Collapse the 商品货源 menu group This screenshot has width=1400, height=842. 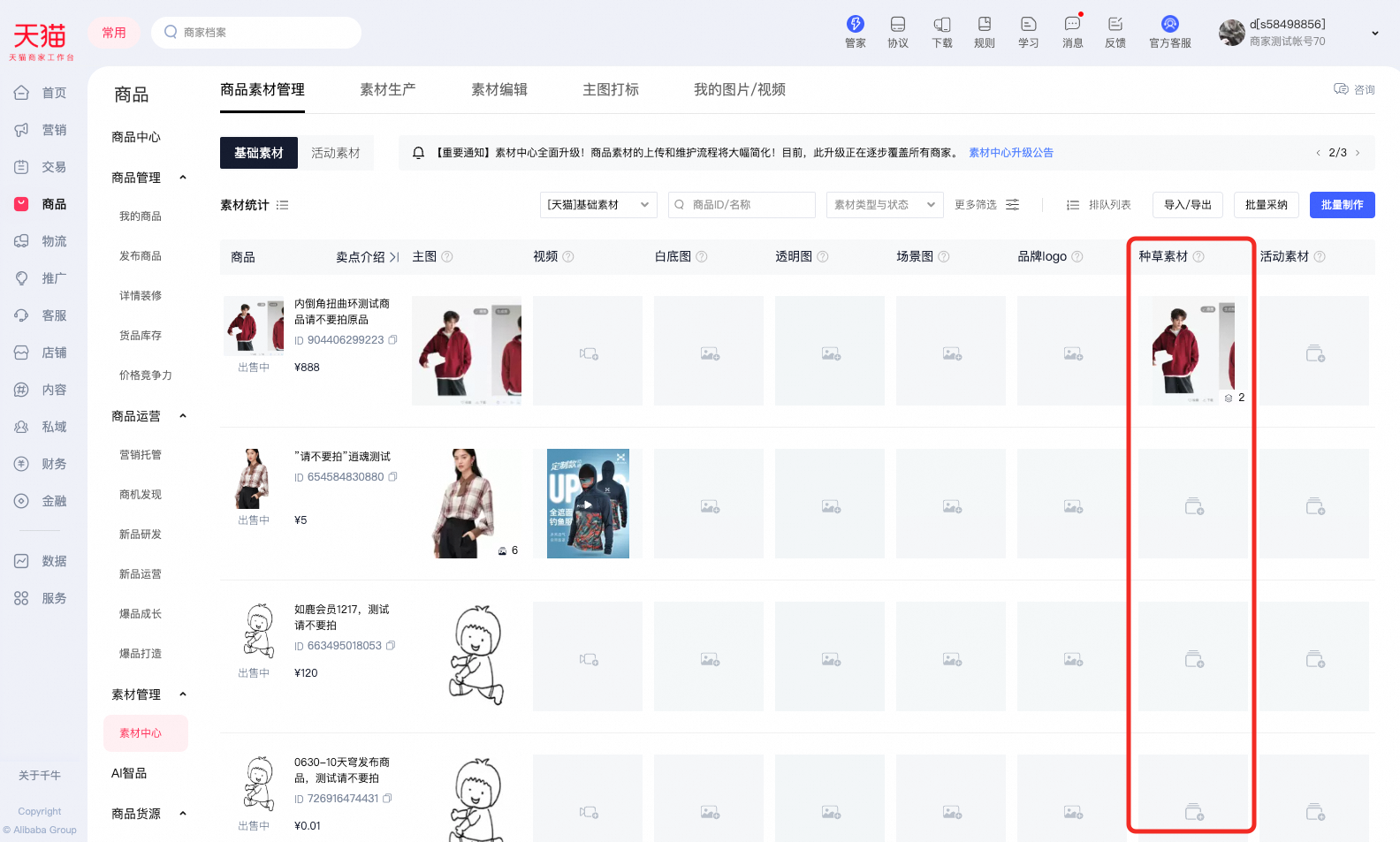pyautogui.click(x=183, y=814)
